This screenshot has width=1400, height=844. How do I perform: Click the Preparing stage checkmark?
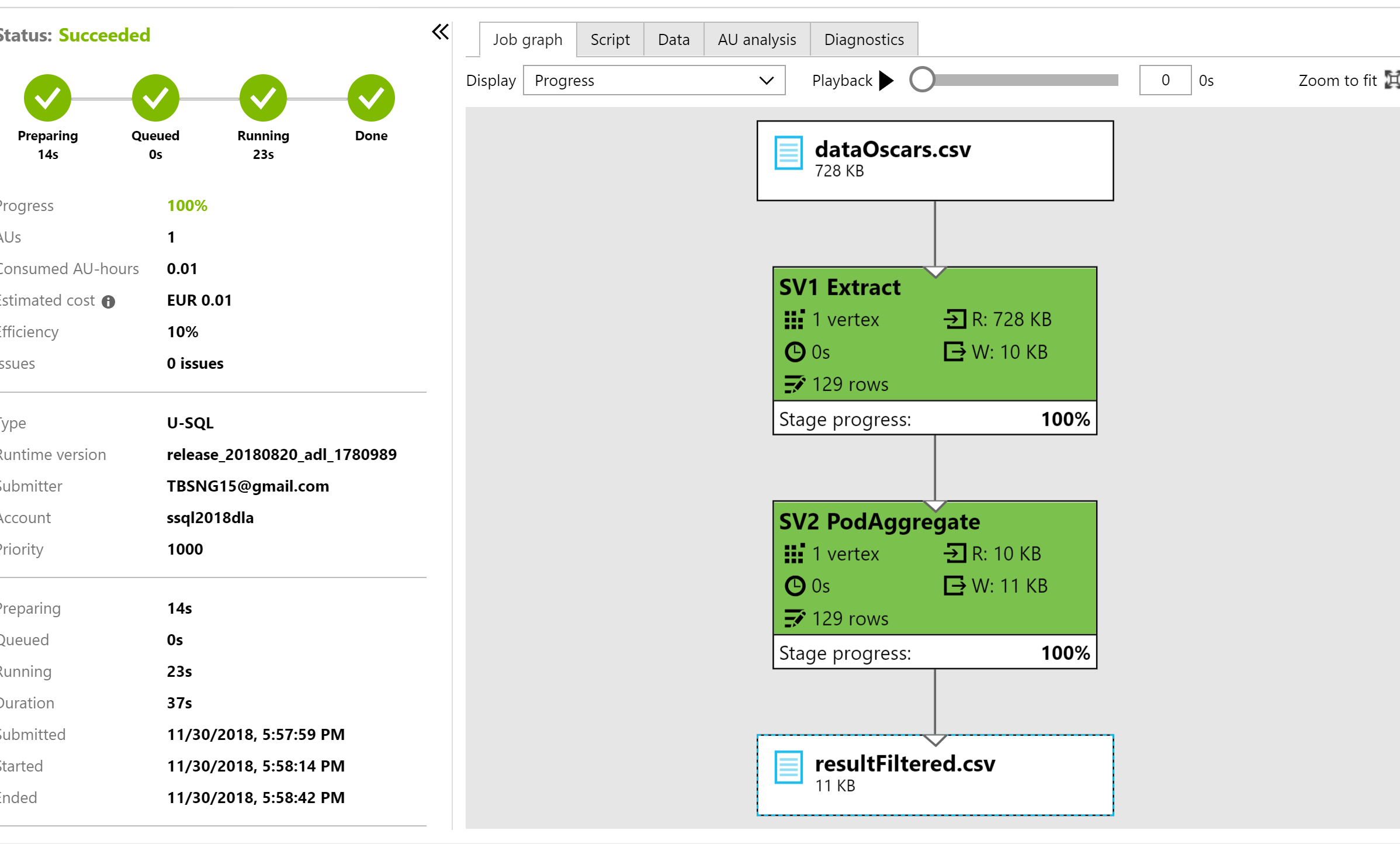tap(47, 98)
